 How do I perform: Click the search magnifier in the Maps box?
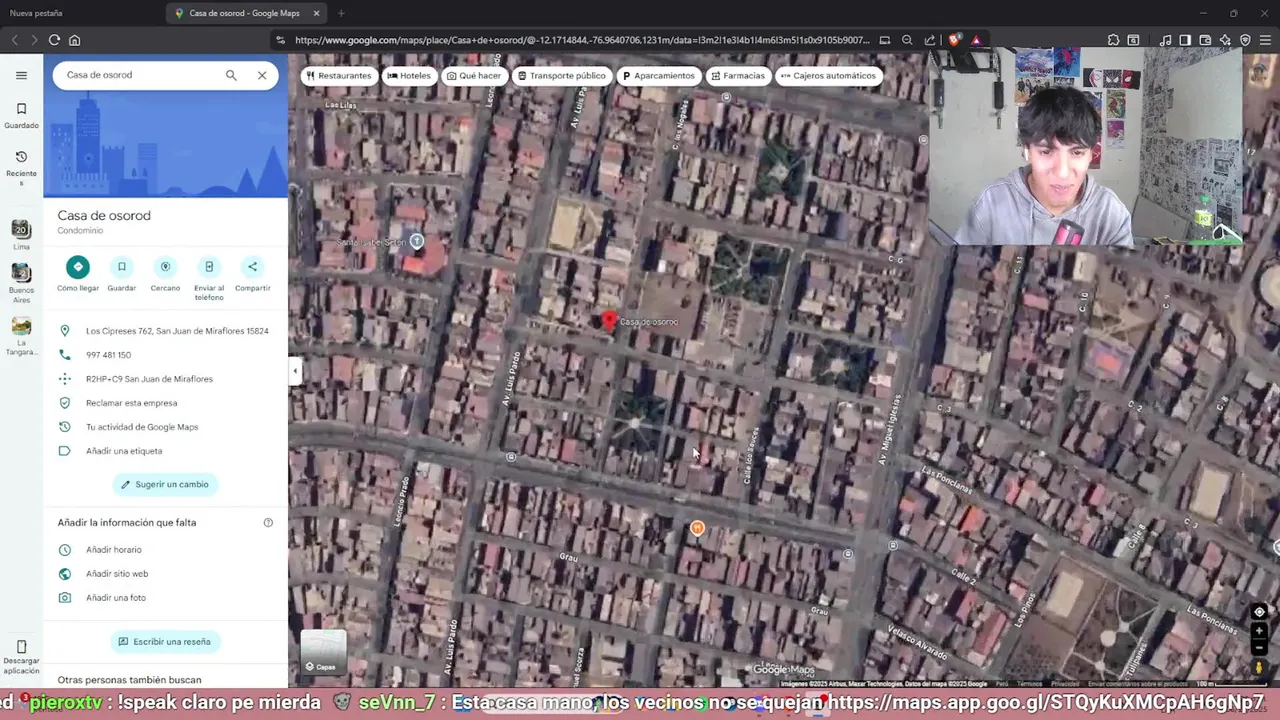point(231,75)
